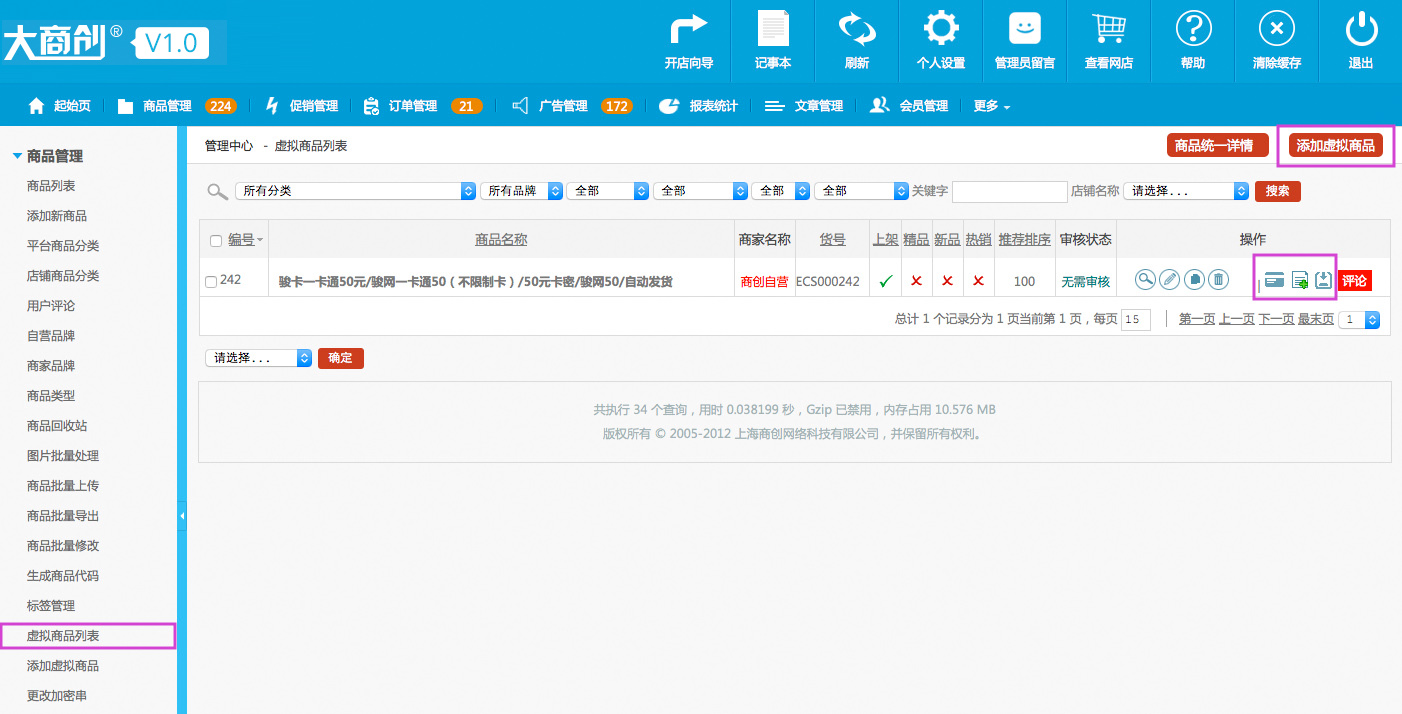
Task: Open 图片批量处理 in the sidebar
Action: tap(63, 456)
